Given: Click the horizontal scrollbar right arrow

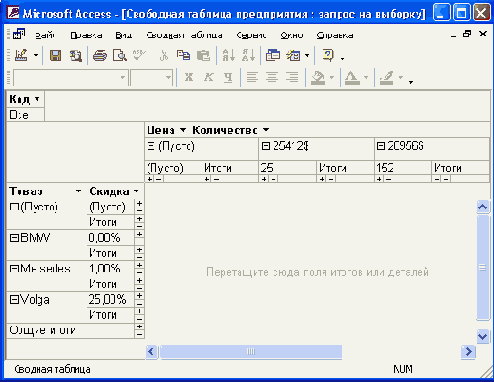Looking at the screenshot, I should tap(468, 351).
